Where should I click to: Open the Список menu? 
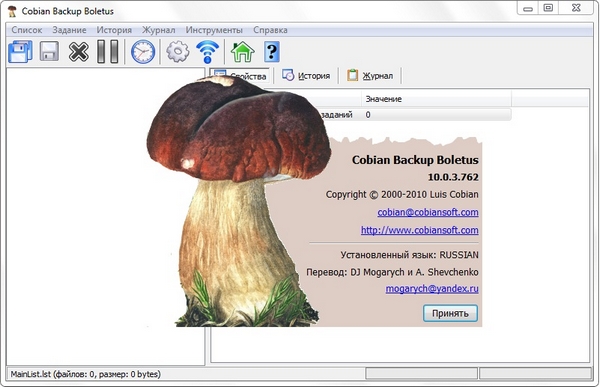(27, 30)
